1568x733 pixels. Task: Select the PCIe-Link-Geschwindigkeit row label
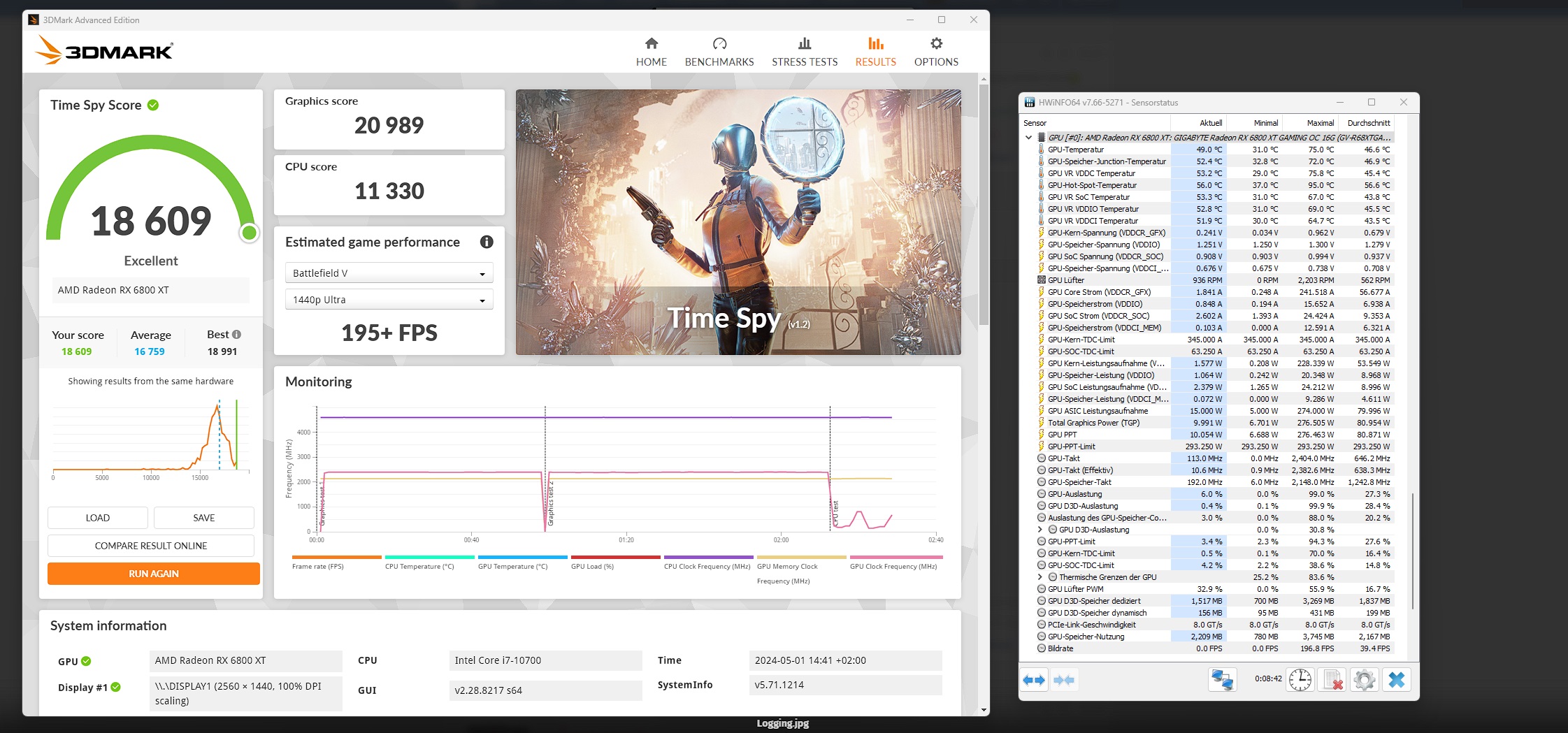click(x=1092, y=625)
